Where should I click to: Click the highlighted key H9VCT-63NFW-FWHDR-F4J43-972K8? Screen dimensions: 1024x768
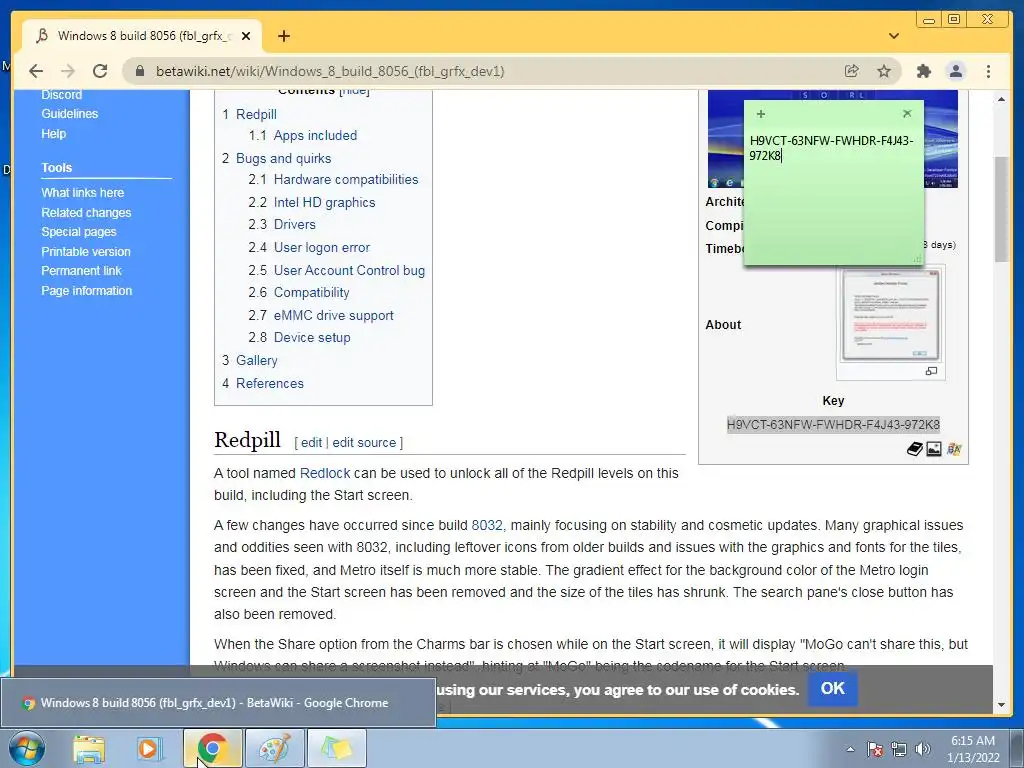(x=833, y=424)
